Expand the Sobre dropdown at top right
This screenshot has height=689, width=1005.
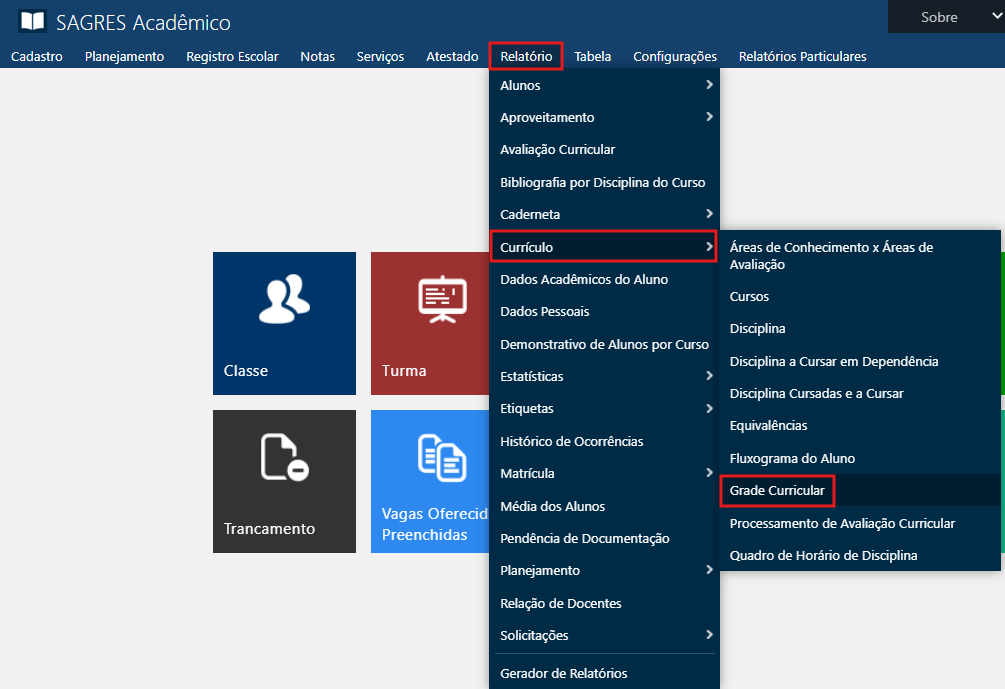point(945,17)
